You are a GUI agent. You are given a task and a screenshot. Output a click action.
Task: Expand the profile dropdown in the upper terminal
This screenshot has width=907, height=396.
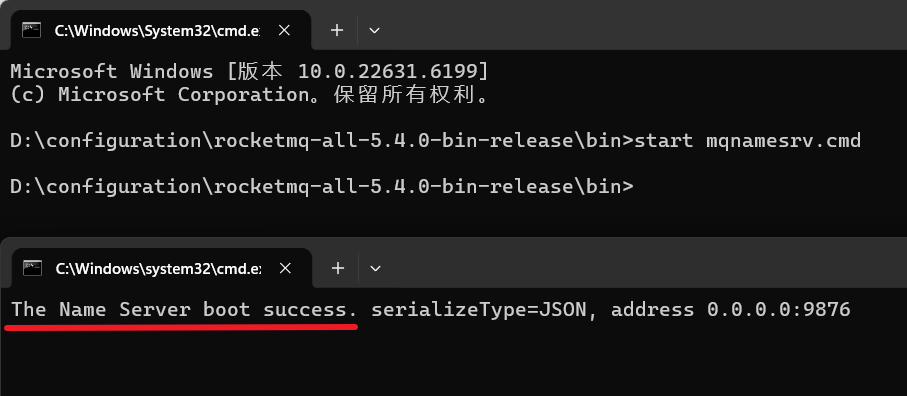point(374,30)
